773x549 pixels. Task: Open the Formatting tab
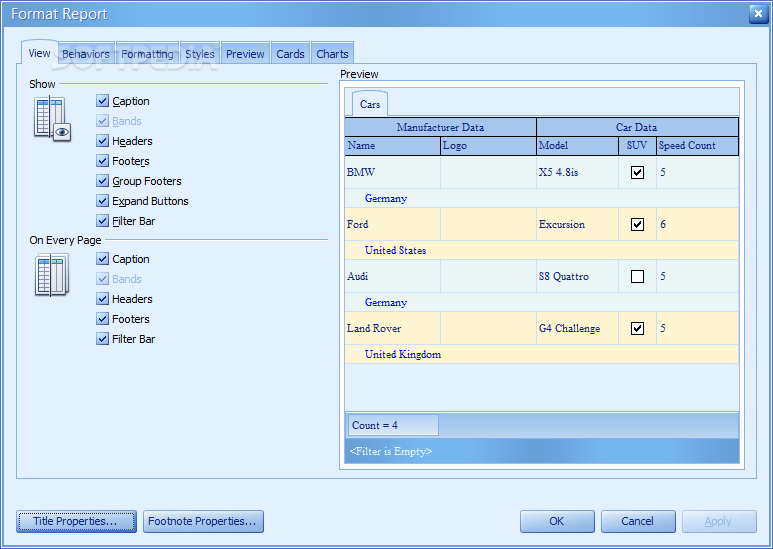(x=147, y=54)
